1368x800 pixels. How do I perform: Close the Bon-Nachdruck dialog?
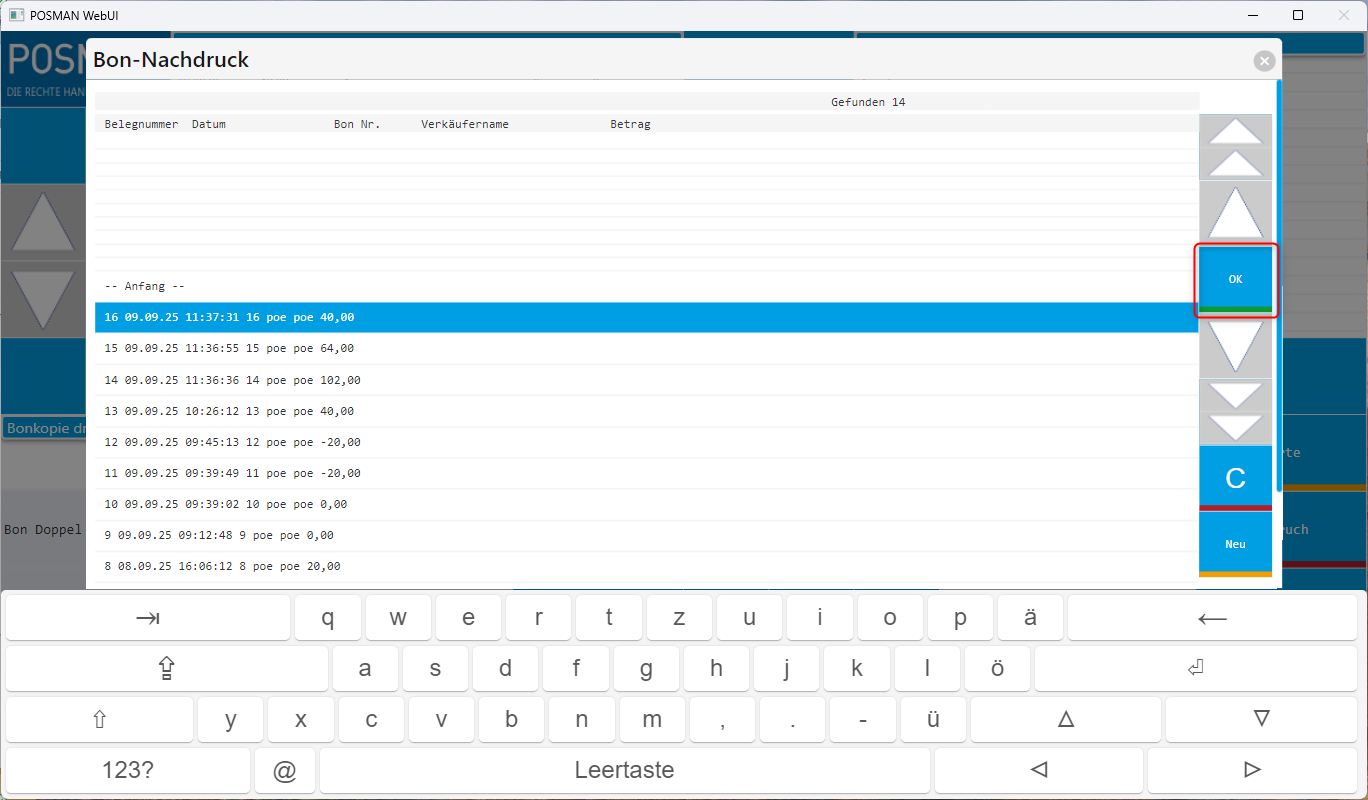1265,61
